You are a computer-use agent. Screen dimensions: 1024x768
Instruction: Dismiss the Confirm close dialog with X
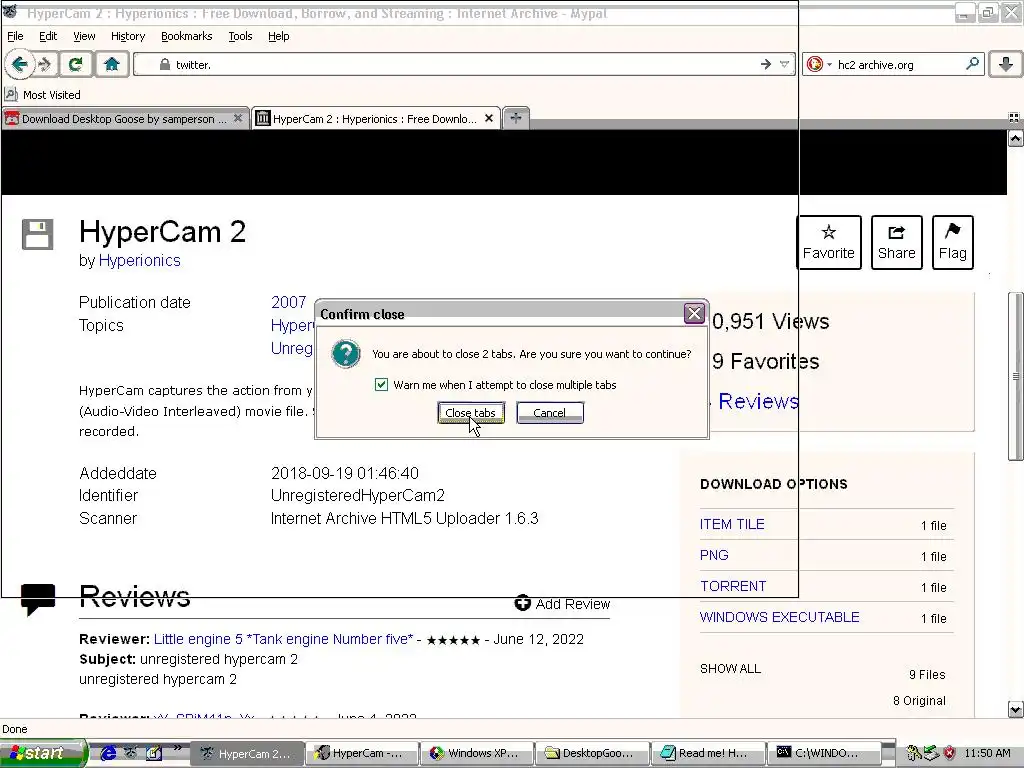click(694, 314)
